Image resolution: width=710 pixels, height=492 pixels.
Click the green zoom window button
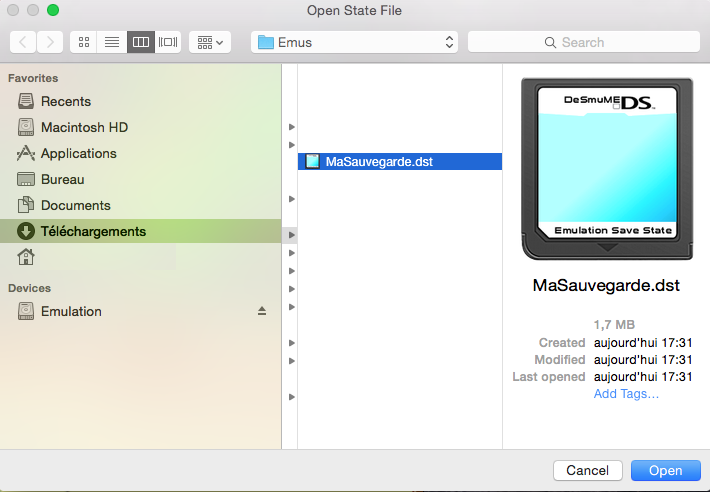tap(53, 10)
